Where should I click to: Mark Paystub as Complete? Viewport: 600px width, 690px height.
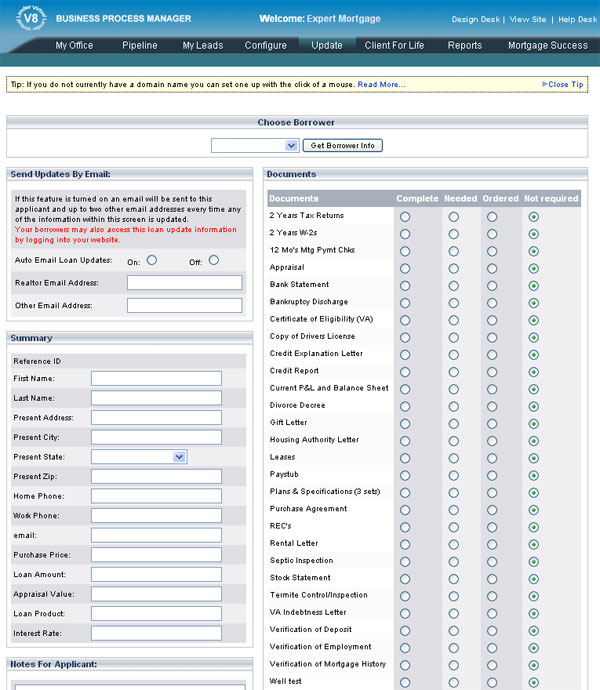tap(405, 475)
